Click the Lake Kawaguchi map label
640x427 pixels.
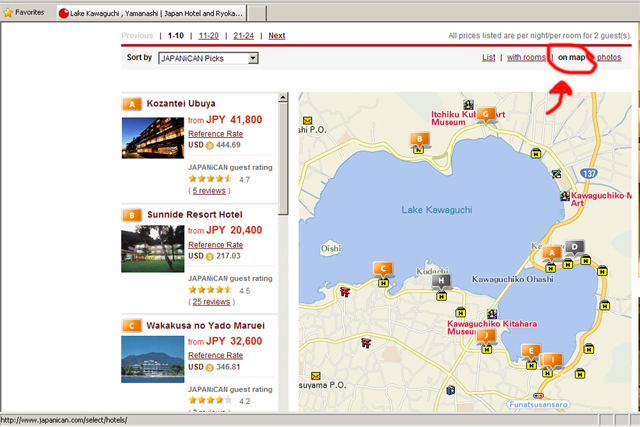(437, 210)
